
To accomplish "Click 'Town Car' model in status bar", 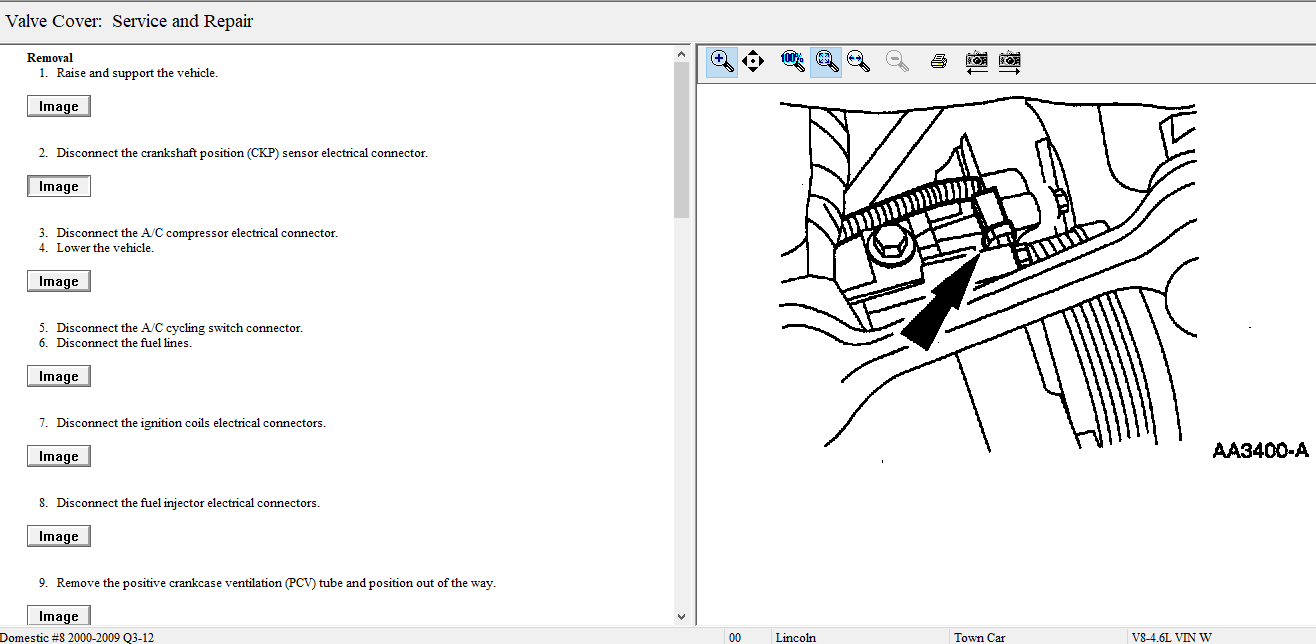I will click(x=980, y=637).
